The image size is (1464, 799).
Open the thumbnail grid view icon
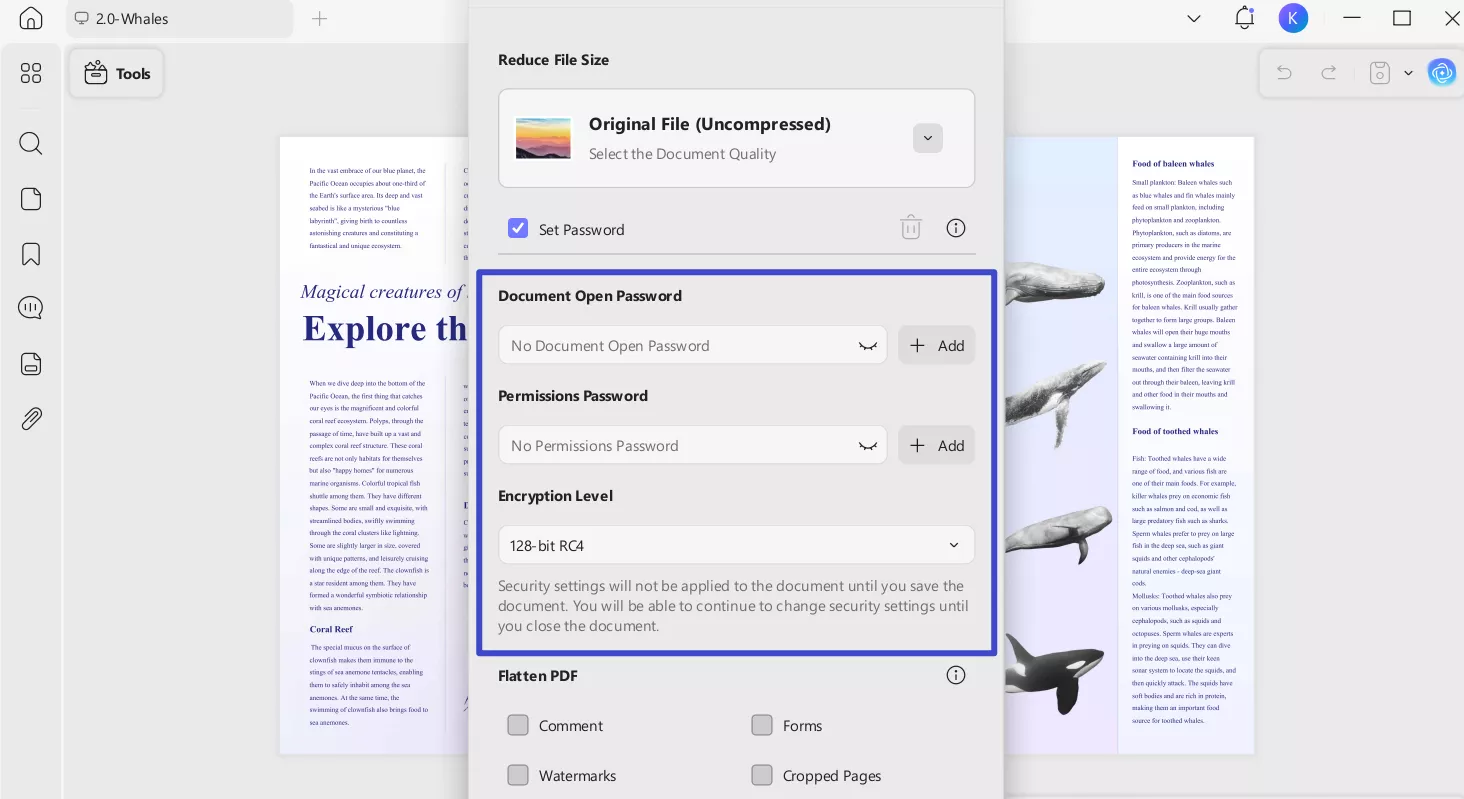click(x=31, y=73)
